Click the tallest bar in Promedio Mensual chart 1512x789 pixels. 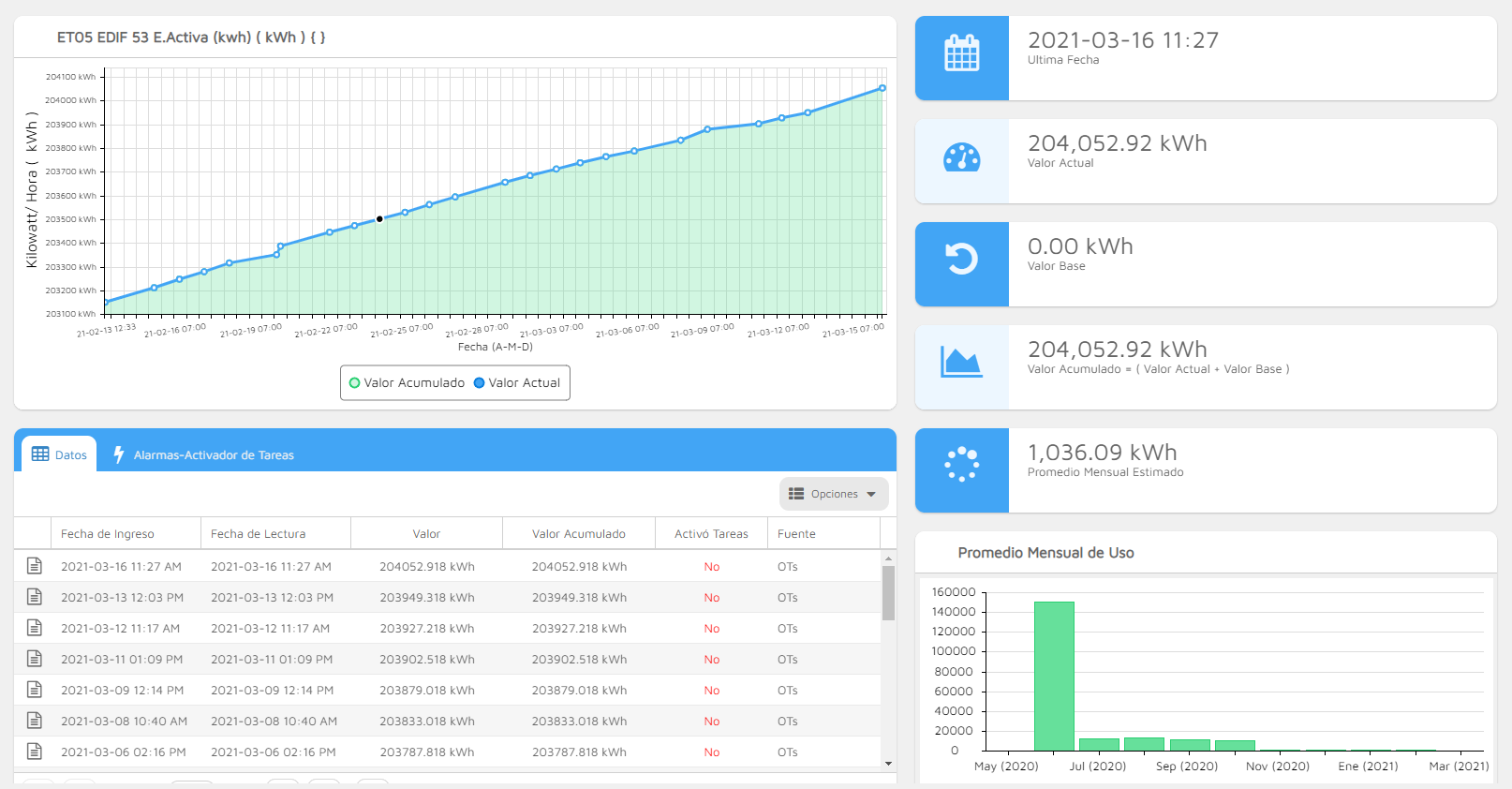point(1054,675)
